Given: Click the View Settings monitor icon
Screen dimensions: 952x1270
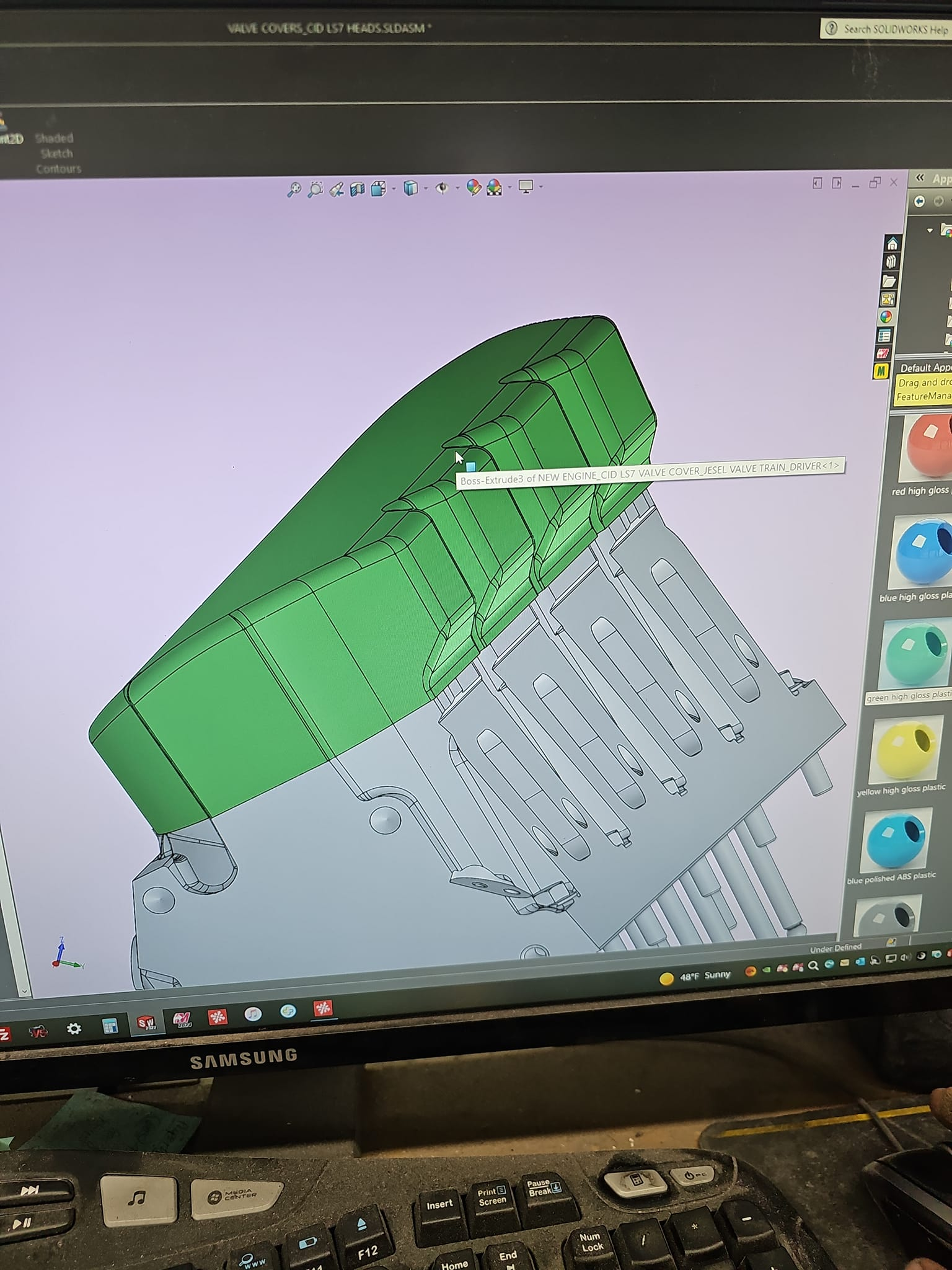Looking at the screenshot, I should pos(526,187).
